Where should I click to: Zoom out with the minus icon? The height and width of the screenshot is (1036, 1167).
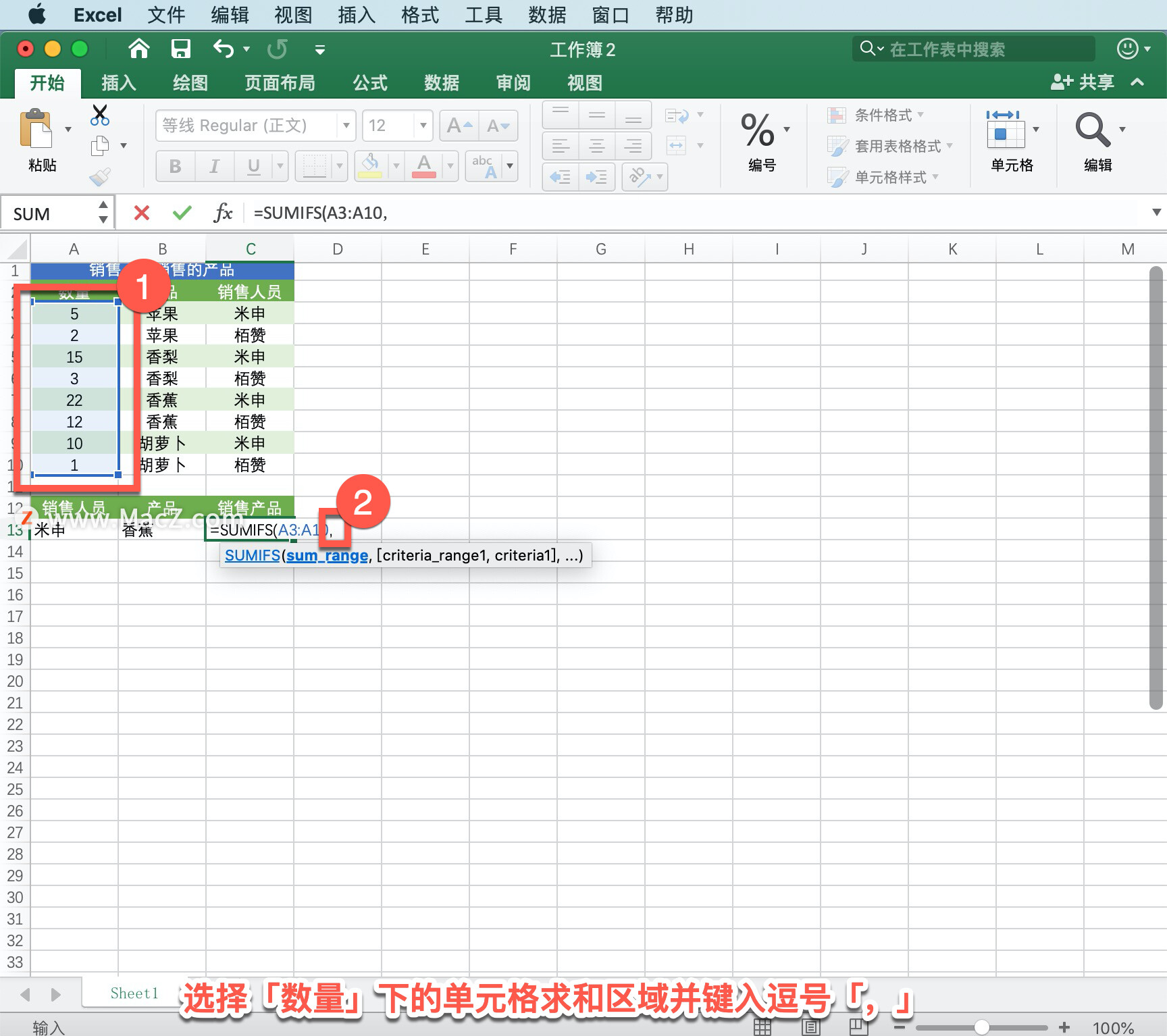899,1027
